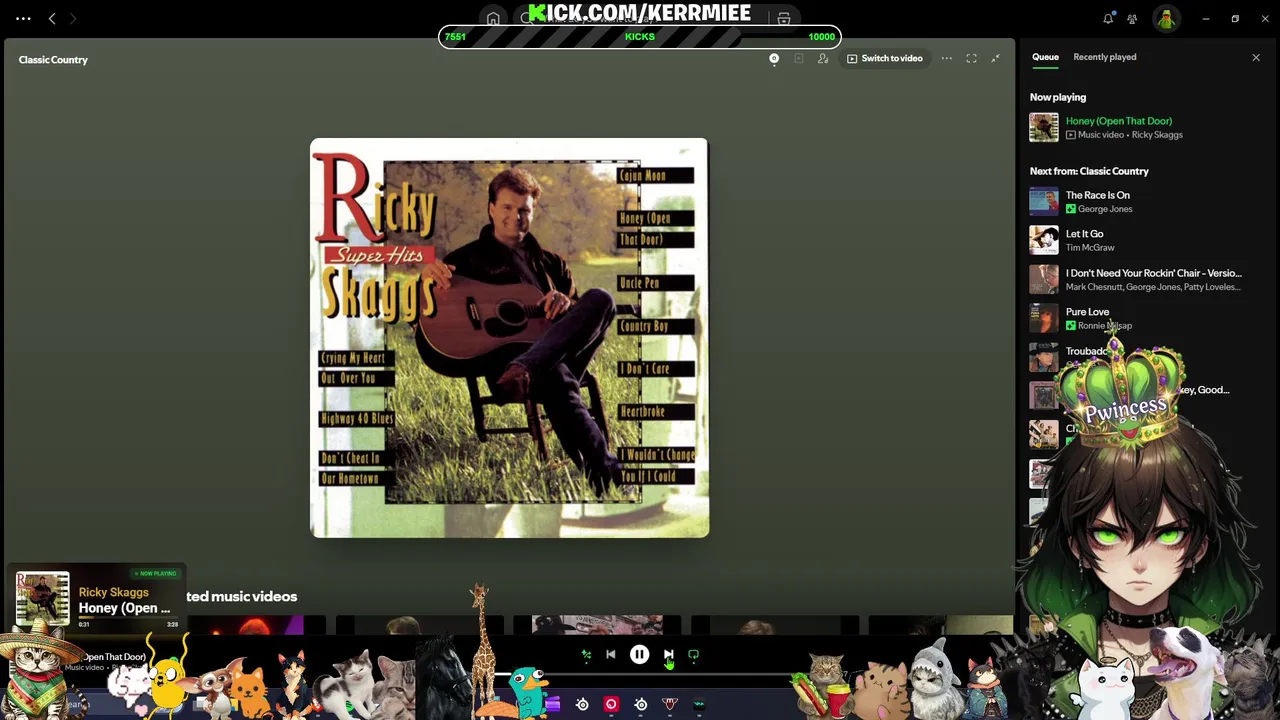Image resolution: width=1280 pixels, height=720 pixels.
Task: Collapse the expanded now playing view
Action: [x=995, y=59]
